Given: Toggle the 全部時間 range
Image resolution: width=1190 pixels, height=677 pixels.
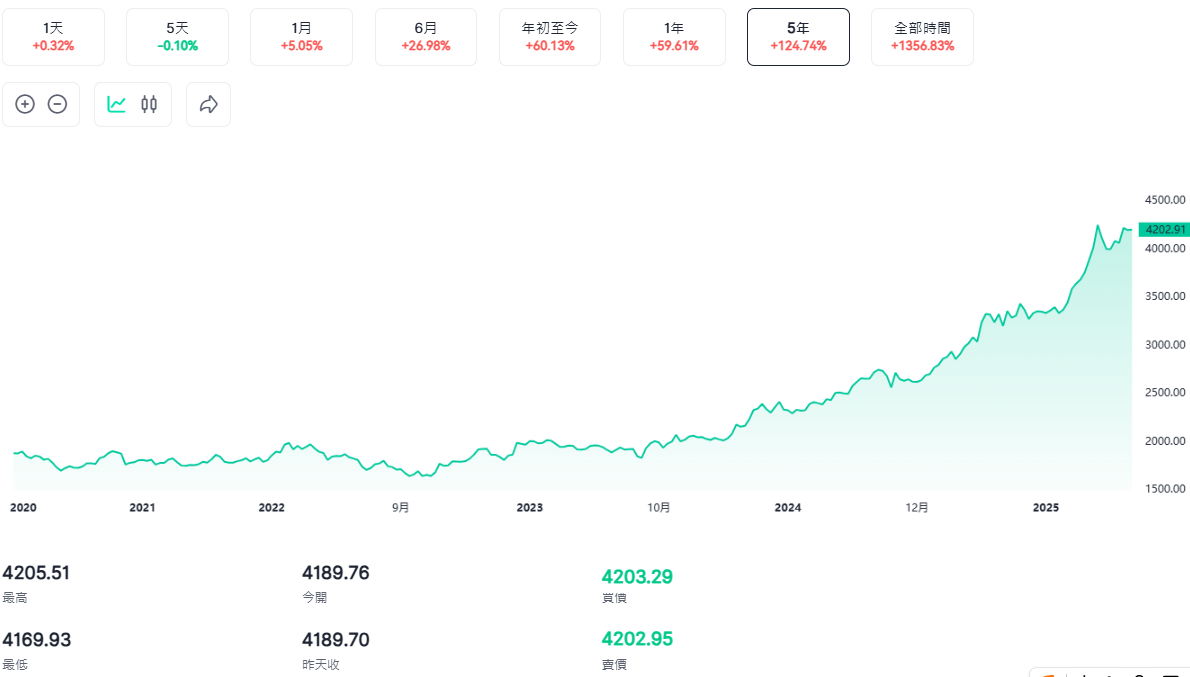Looking at the screenshot, I should coord(921,36).
